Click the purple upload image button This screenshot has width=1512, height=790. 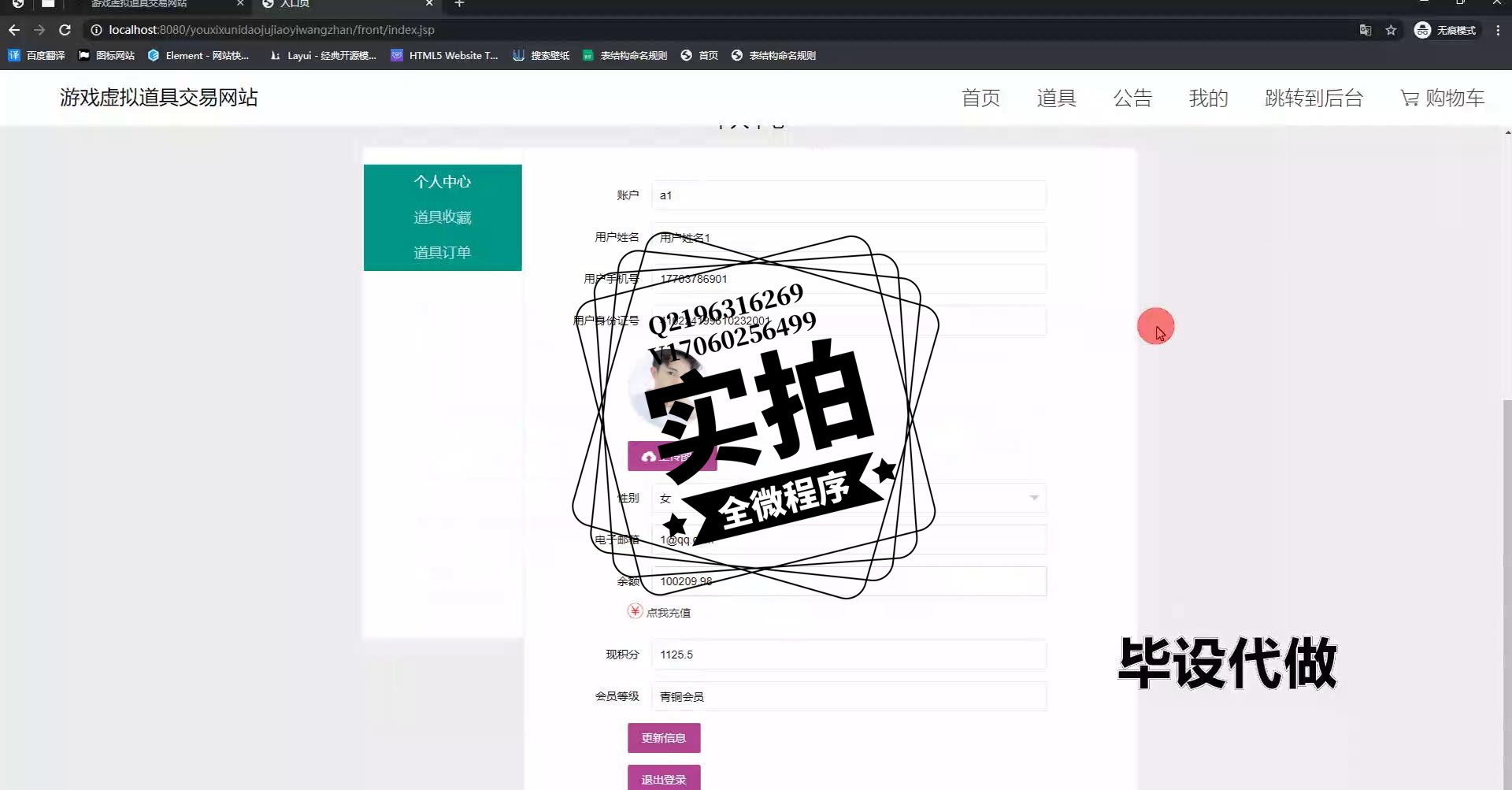[x=672, y=456]
